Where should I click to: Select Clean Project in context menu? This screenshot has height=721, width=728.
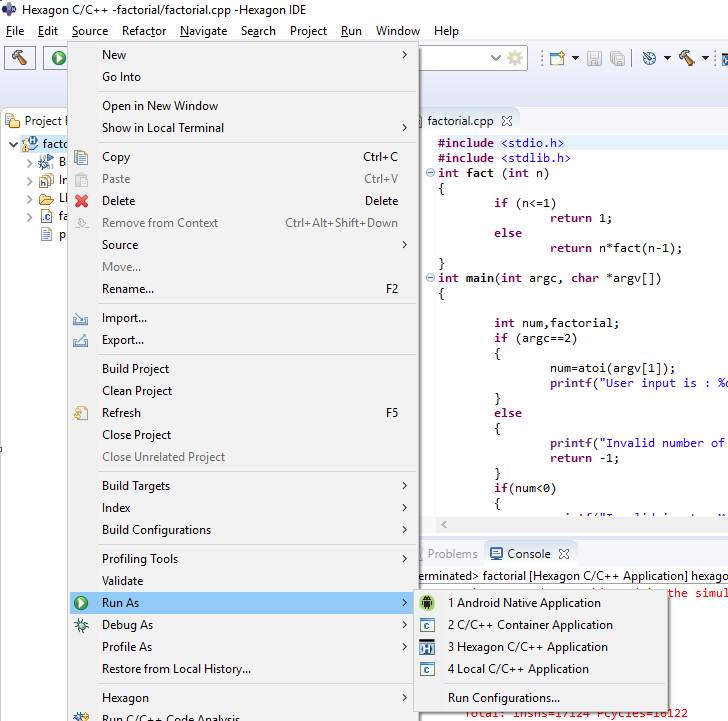244,391
